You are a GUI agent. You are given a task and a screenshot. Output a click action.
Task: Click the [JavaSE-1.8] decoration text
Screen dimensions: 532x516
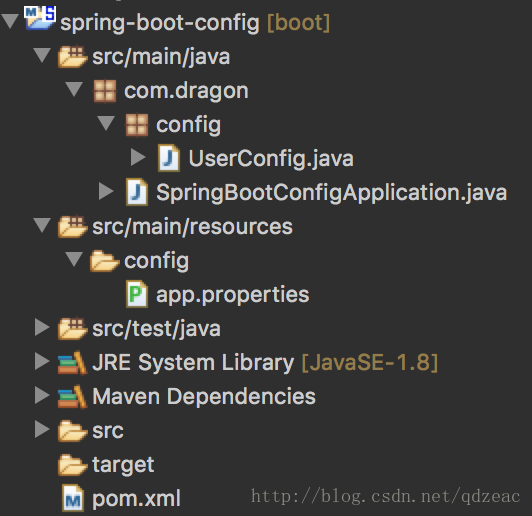(370, 363)
